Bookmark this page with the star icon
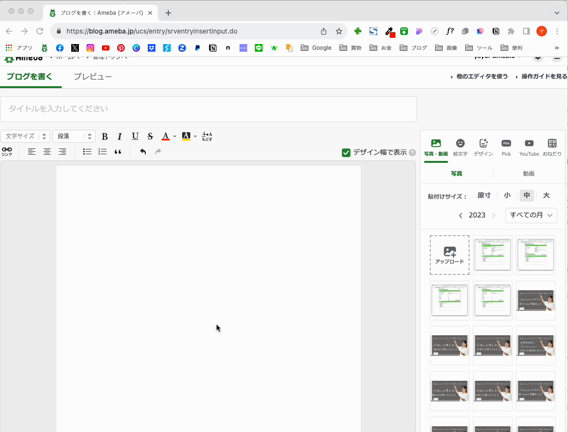The width and height of the screenshot is (568, 432). click(339, 32)
